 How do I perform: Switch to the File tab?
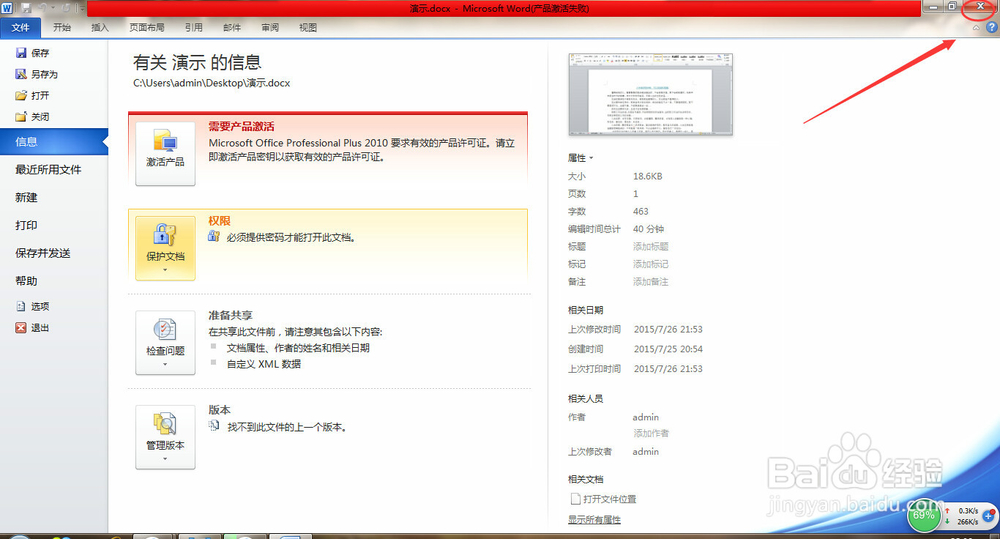[x=20, y=27]
